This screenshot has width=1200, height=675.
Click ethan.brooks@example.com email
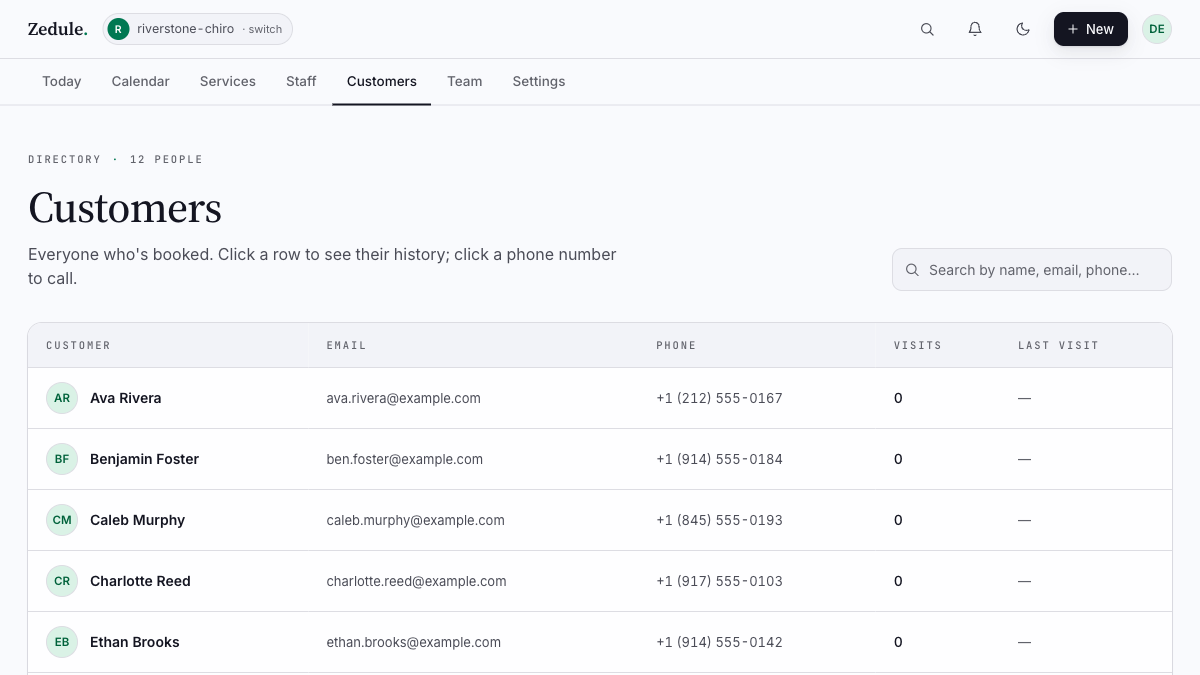(413, 642)
